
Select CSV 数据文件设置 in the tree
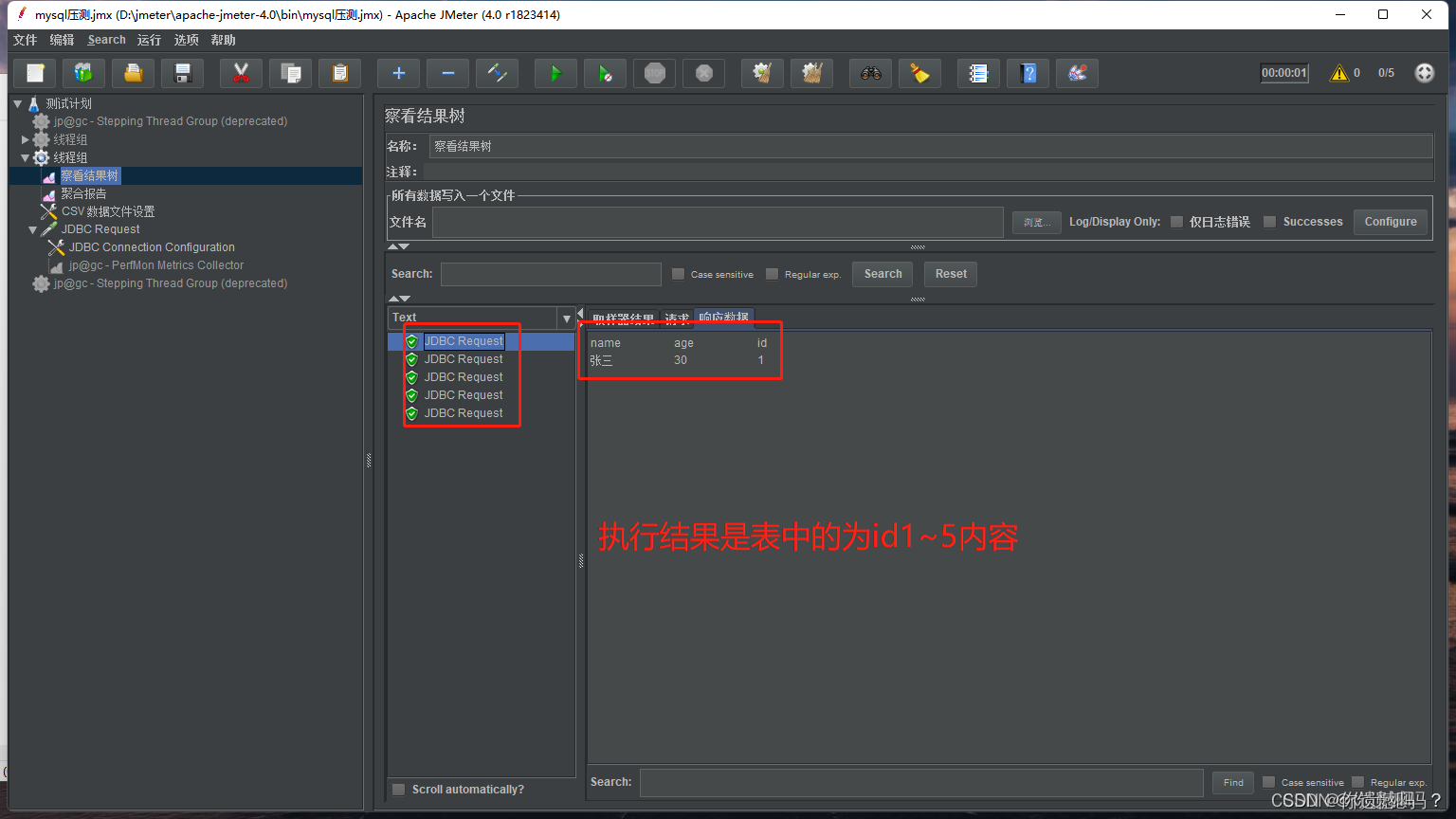click(x=108, y=211)
